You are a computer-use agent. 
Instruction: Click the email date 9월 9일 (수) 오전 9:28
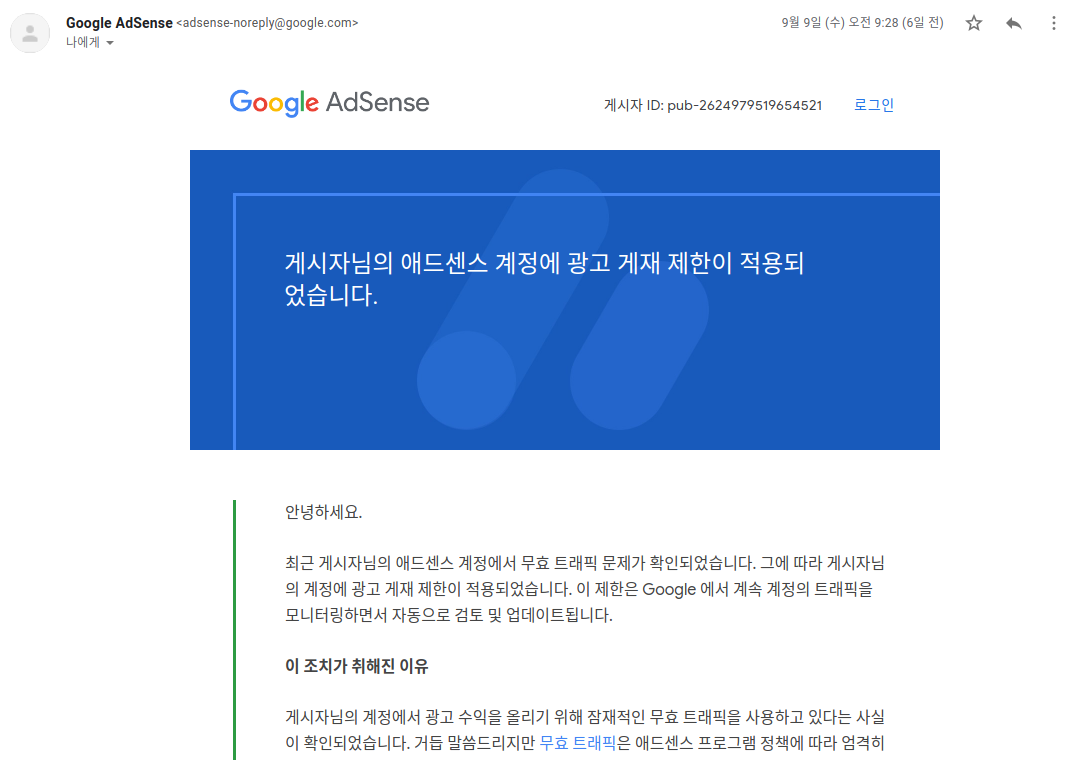(x=862, y=23)
